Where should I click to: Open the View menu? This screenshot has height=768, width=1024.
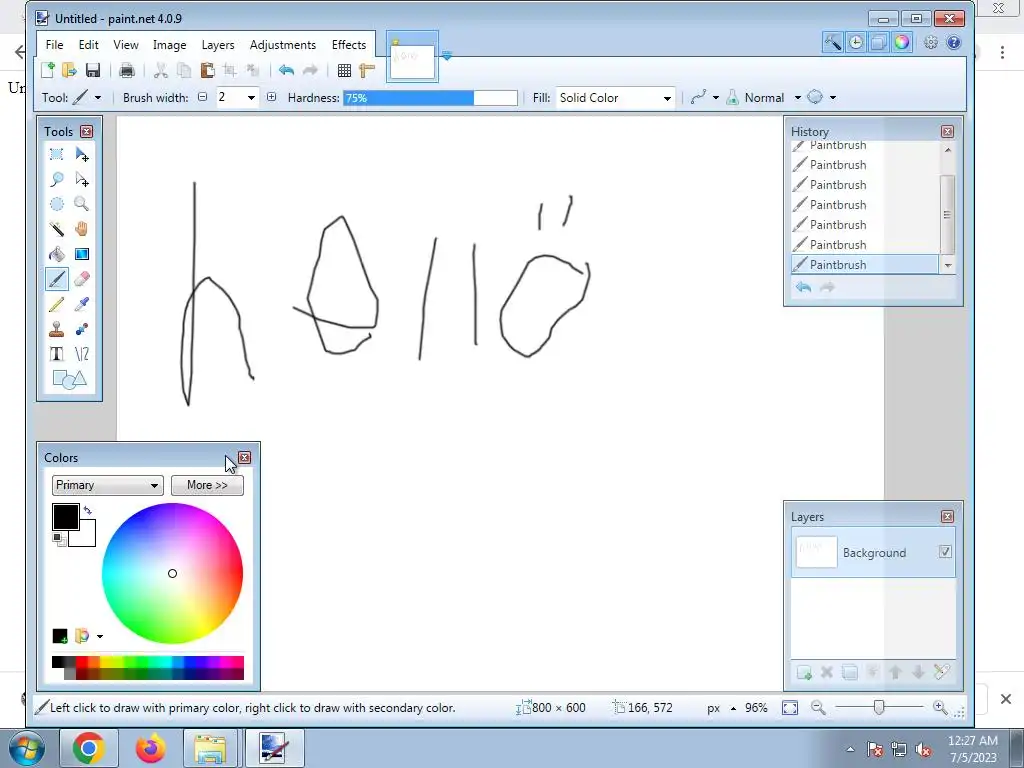tap(125, 44)
